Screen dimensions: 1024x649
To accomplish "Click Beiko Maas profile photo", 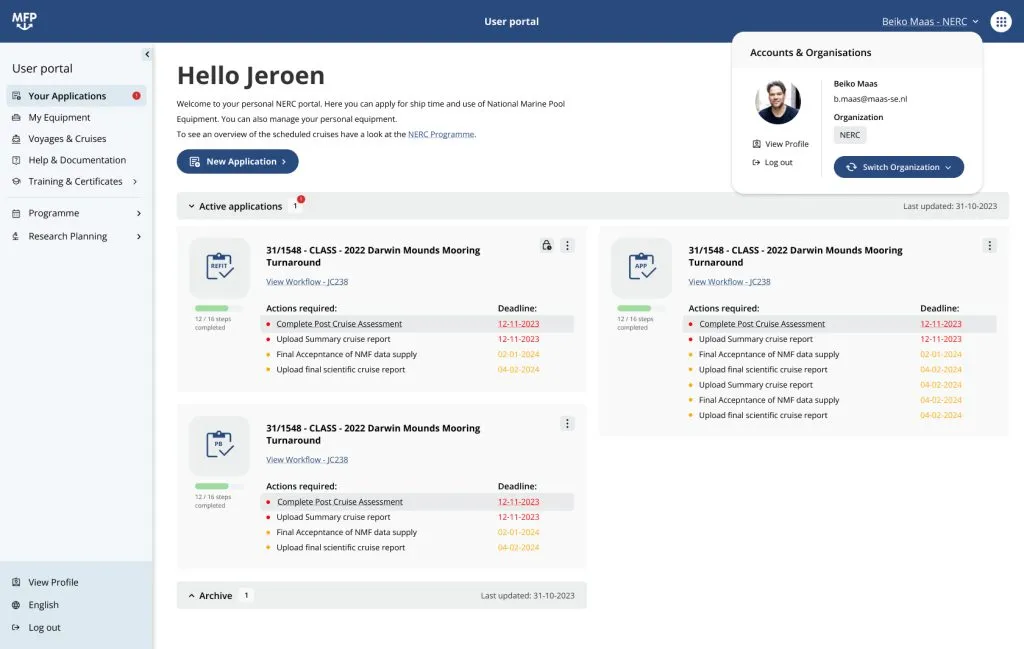I will [x=778, y=103].
